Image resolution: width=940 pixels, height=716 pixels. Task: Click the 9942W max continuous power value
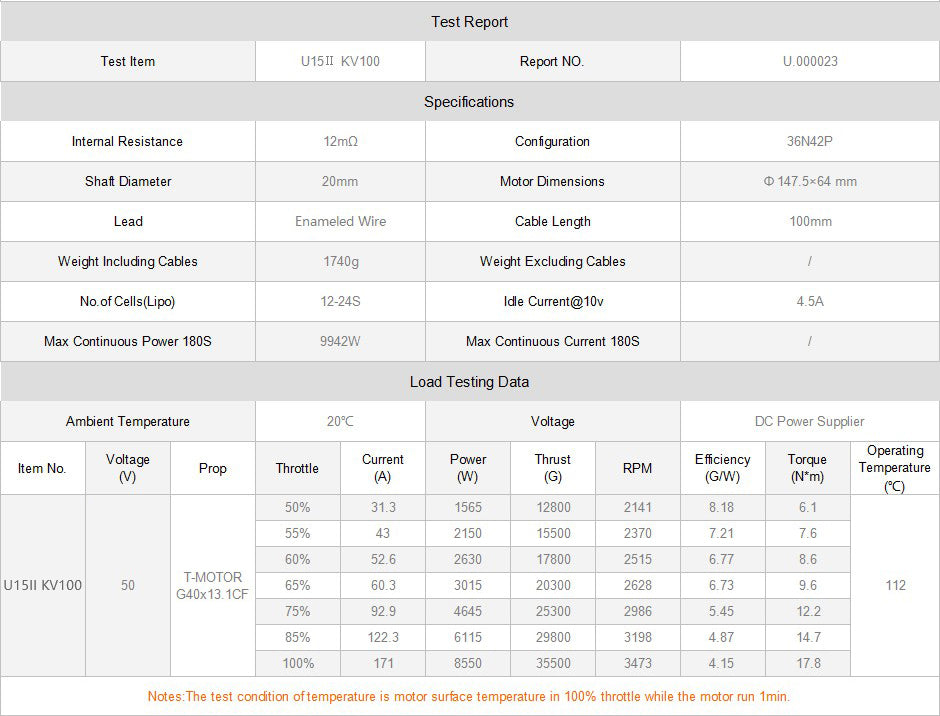click(x=340, y=342)
